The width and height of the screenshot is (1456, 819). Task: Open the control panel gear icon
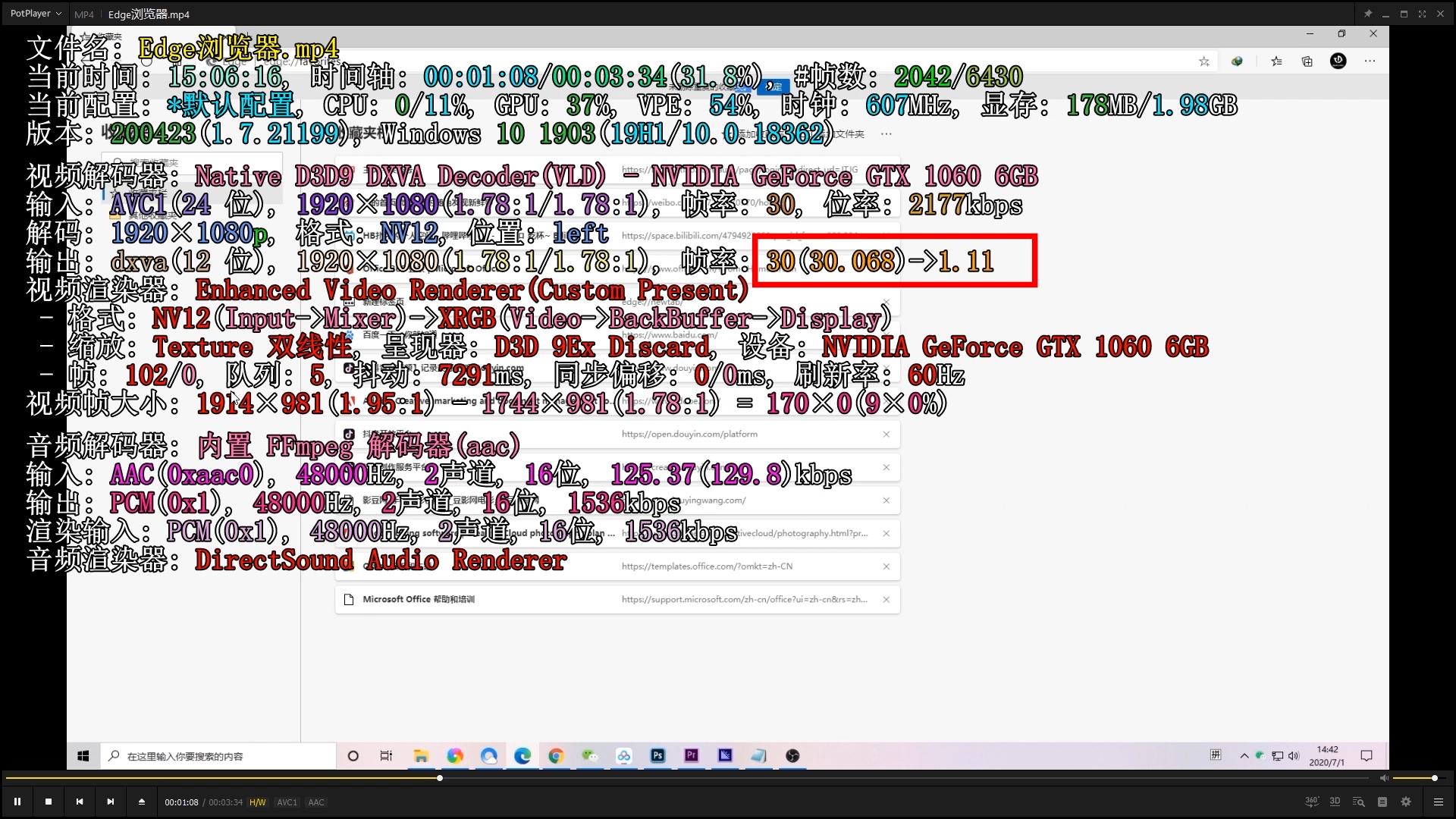(1406, 802)
